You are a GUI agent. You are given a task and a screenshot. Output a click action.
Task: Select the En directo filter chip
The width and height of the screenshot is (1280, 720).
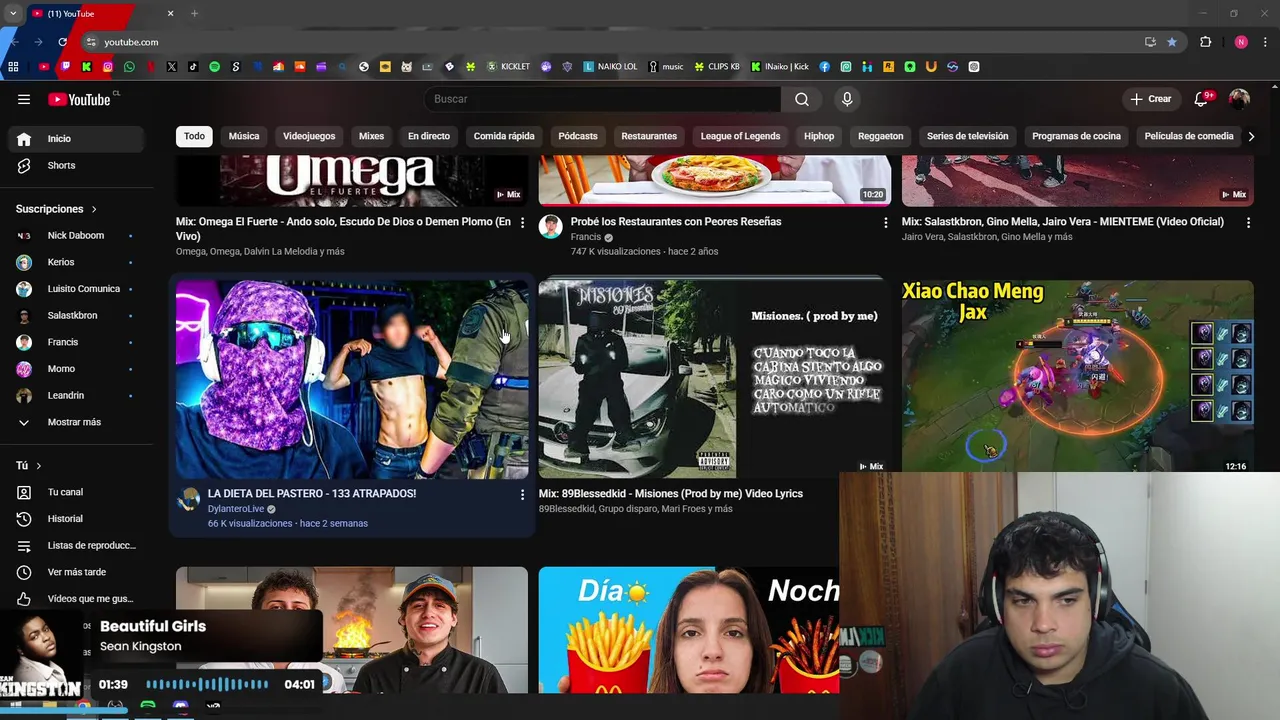(429, 136)
